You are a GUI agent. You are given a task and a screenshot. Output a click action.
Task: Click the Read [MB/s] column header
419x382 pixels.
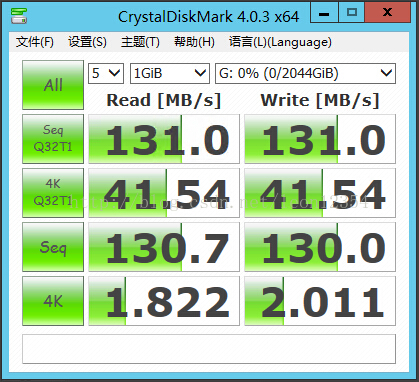tap(164, 100)
